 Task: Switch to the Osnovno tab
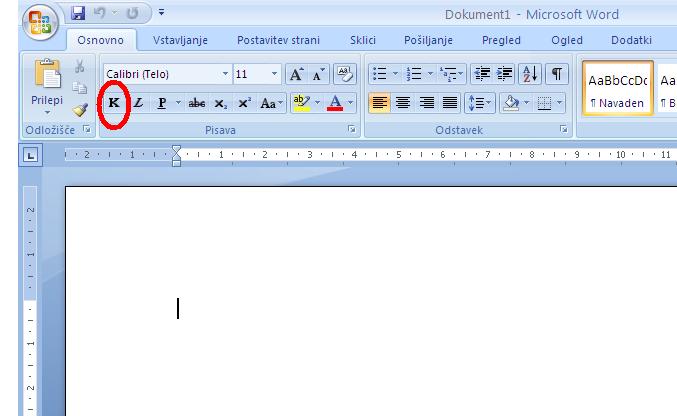[101, 40]
